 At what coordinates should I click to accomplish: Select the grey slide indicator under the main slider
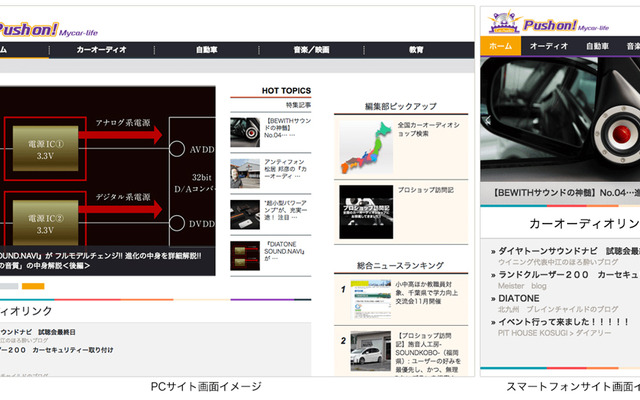click(8, 286)
